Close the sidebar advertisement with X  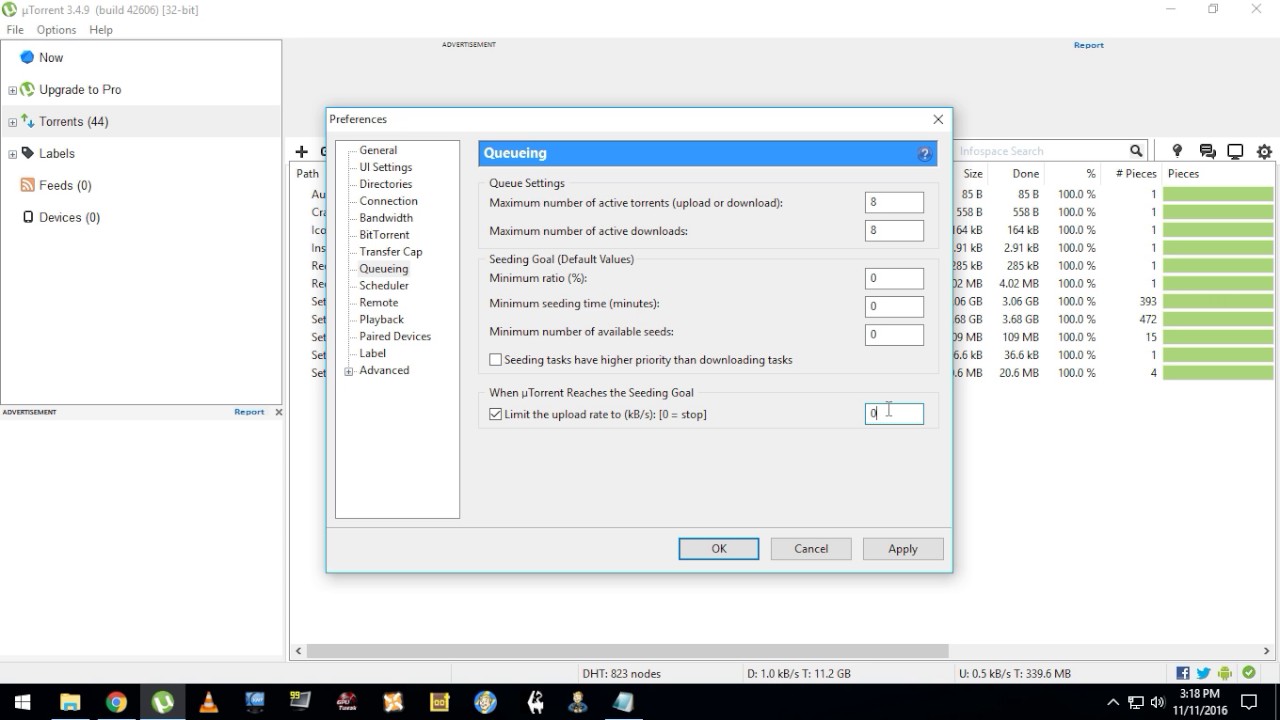[x=278, y=412]
